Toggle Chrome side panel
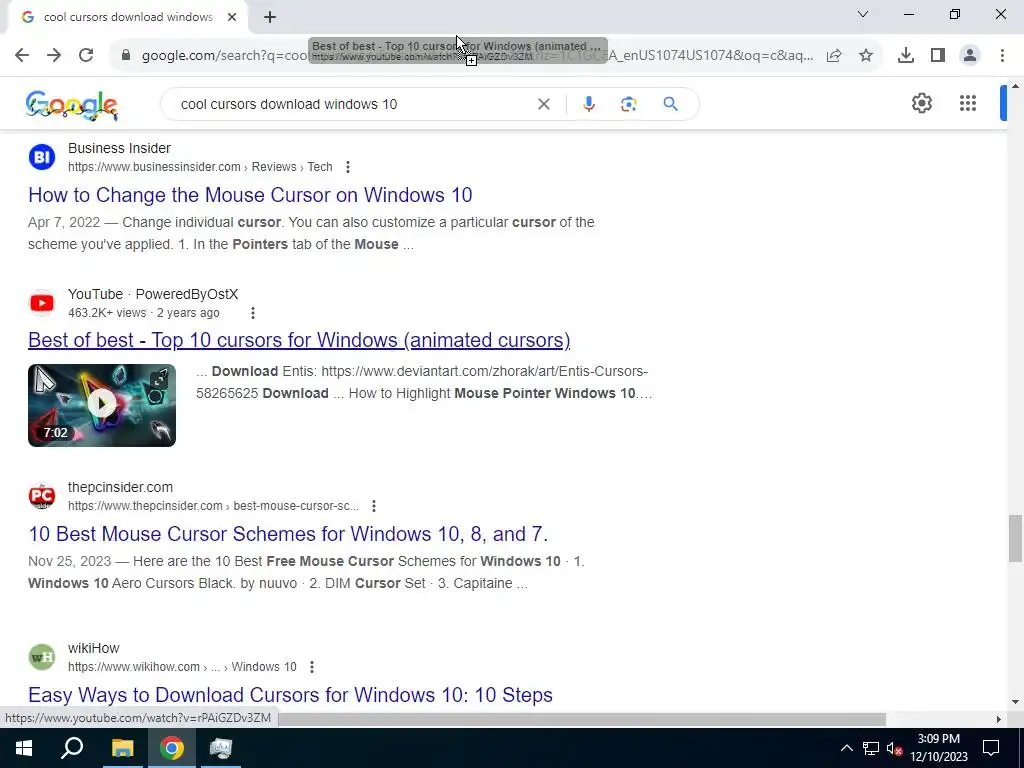 click(x=938, y=56)
